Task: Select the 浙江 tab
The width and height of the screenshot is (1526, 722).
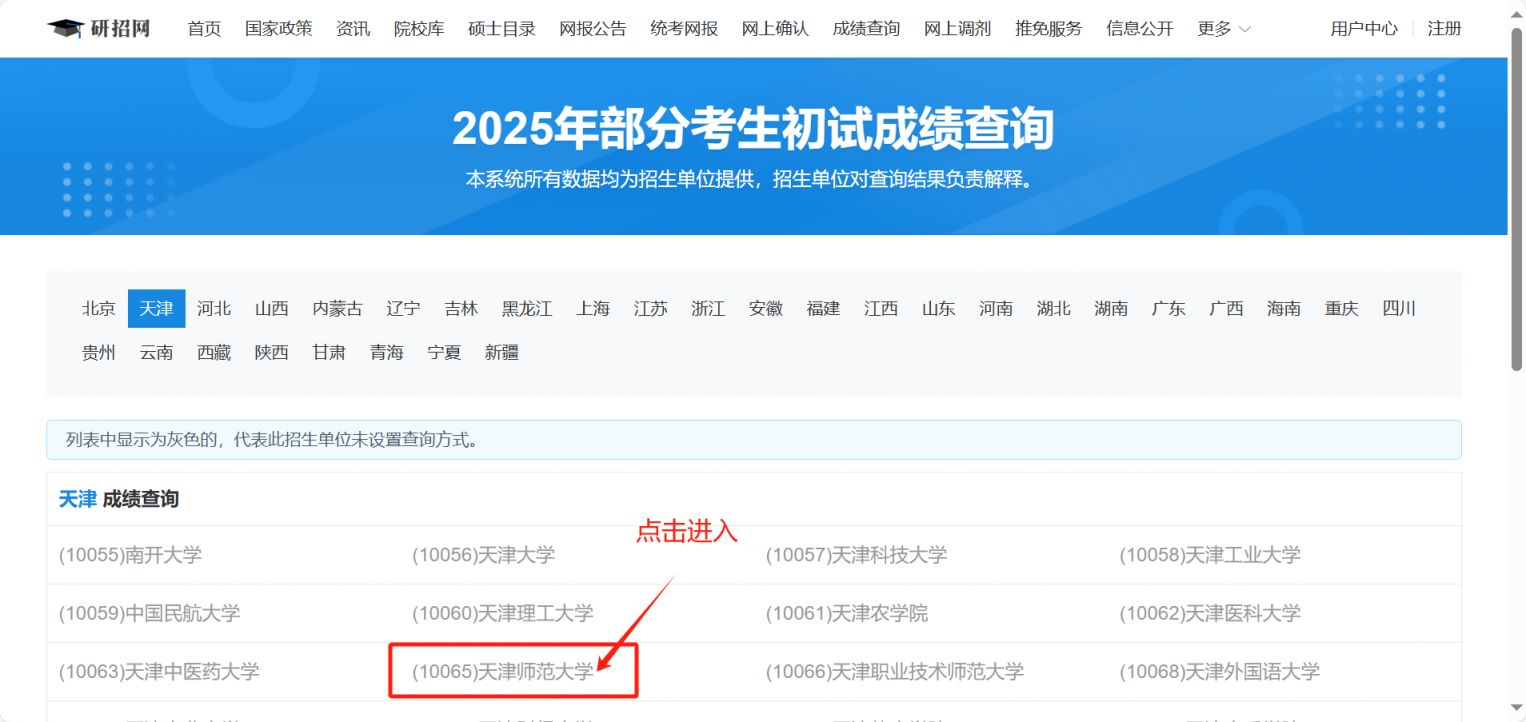Action: pos(708,309)
